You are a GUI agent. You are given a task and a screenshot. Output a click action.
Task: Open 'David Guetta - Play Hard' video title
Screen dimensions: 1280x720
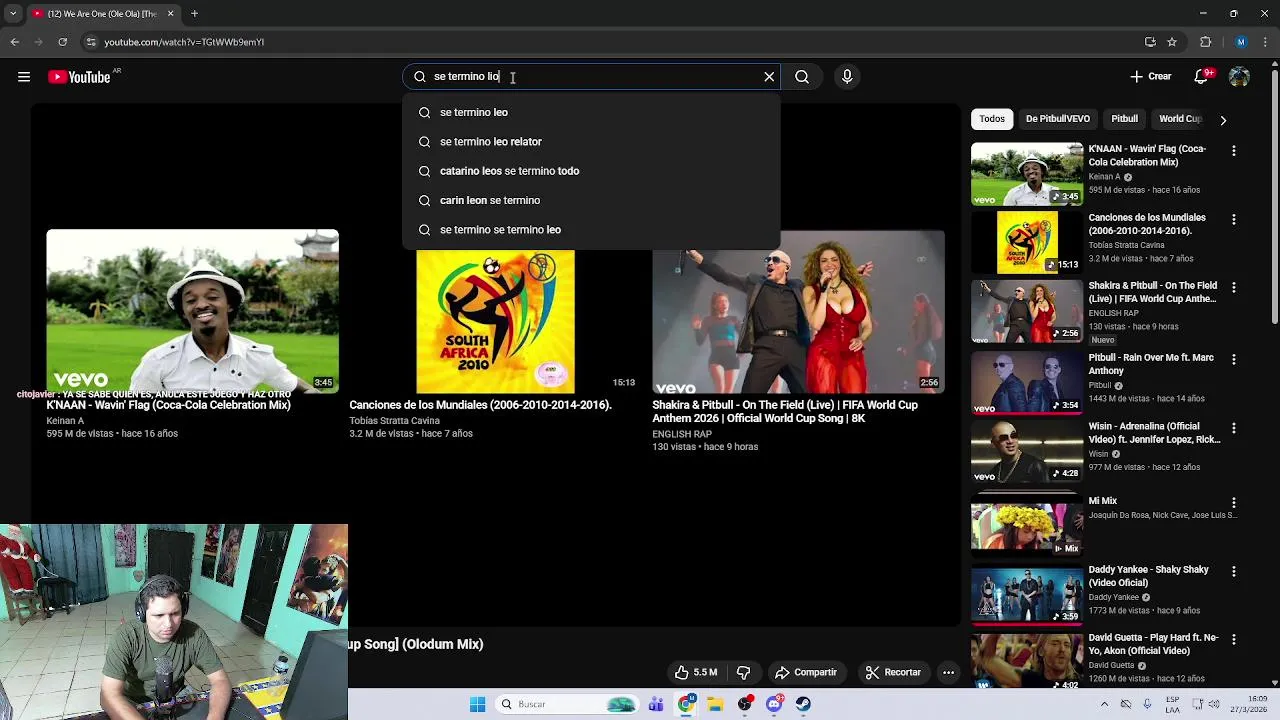coord(1154,644)
